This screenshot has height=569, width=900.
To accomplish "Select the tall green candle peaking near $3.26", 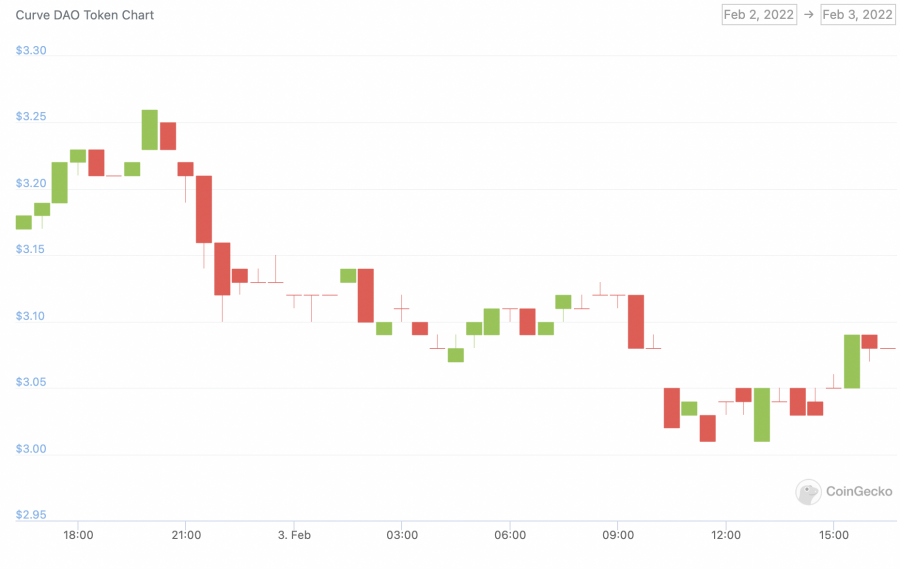I will 149,130.
